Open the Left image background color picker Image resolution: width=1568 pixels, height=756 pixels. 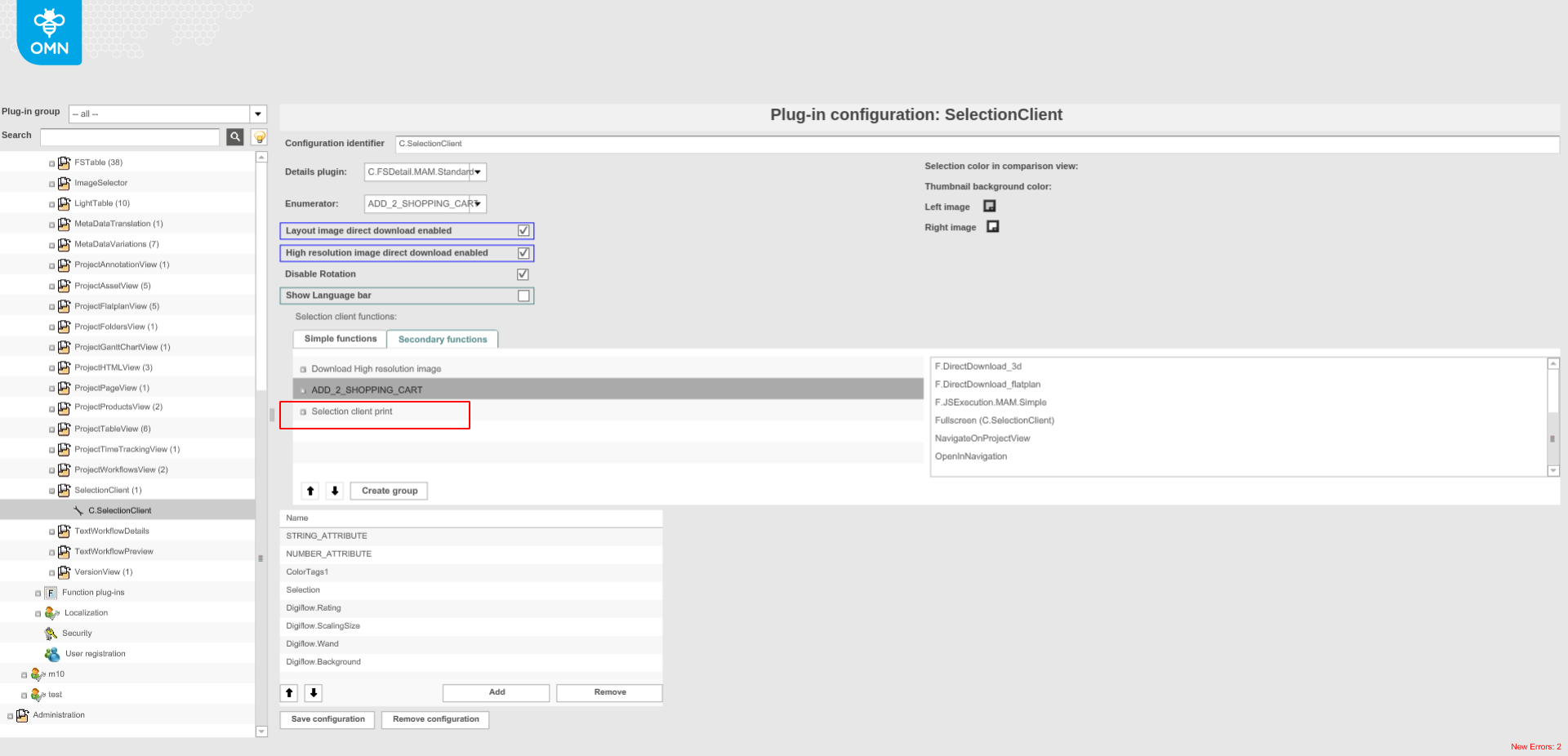click(x=989, y=206)
